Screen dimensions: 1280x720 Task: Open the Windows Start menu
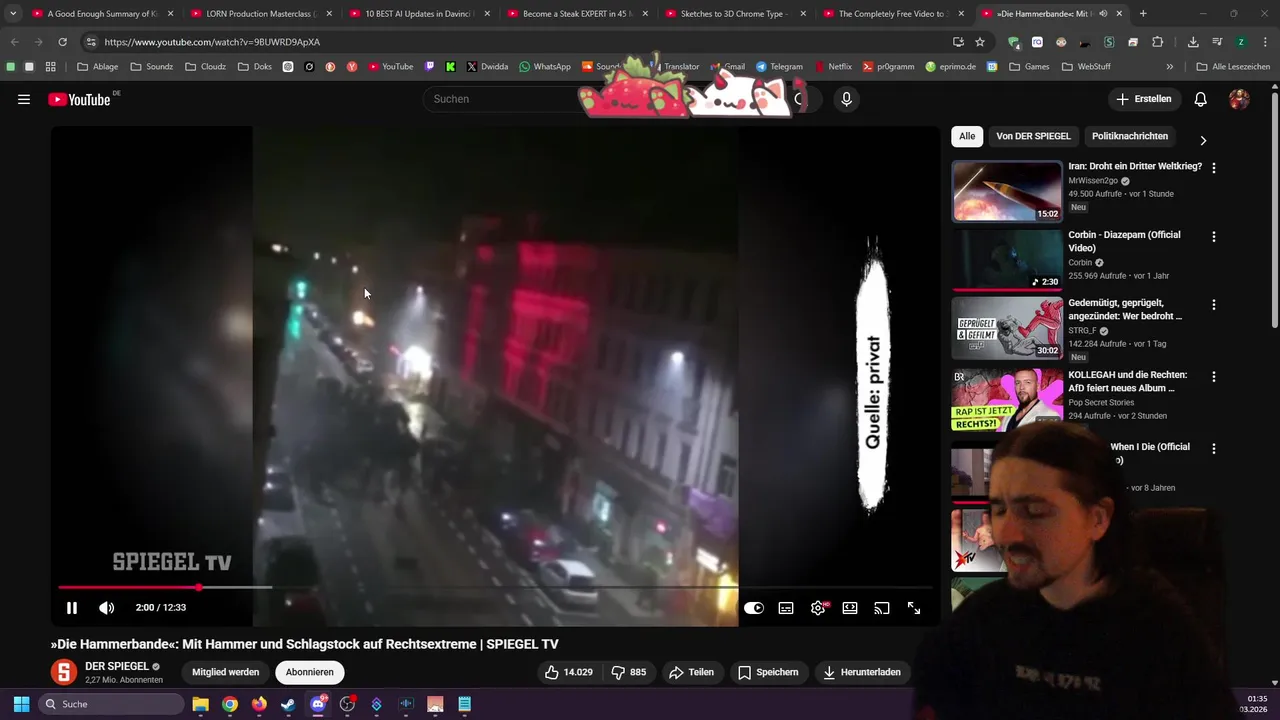(x=21, y=704)
